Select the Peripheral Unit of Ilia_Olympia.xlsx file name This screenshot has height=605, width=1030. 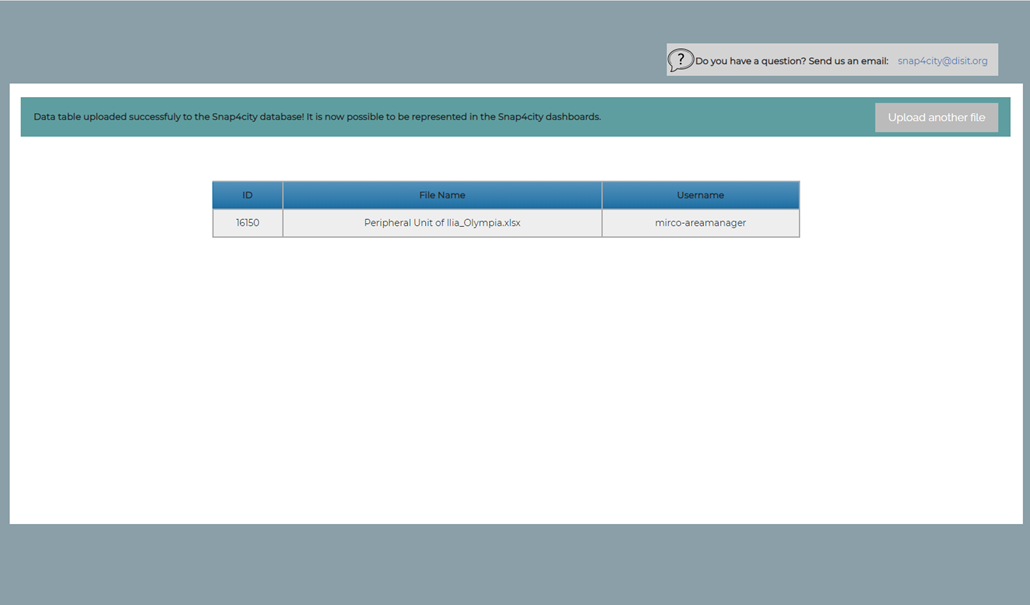442,223
